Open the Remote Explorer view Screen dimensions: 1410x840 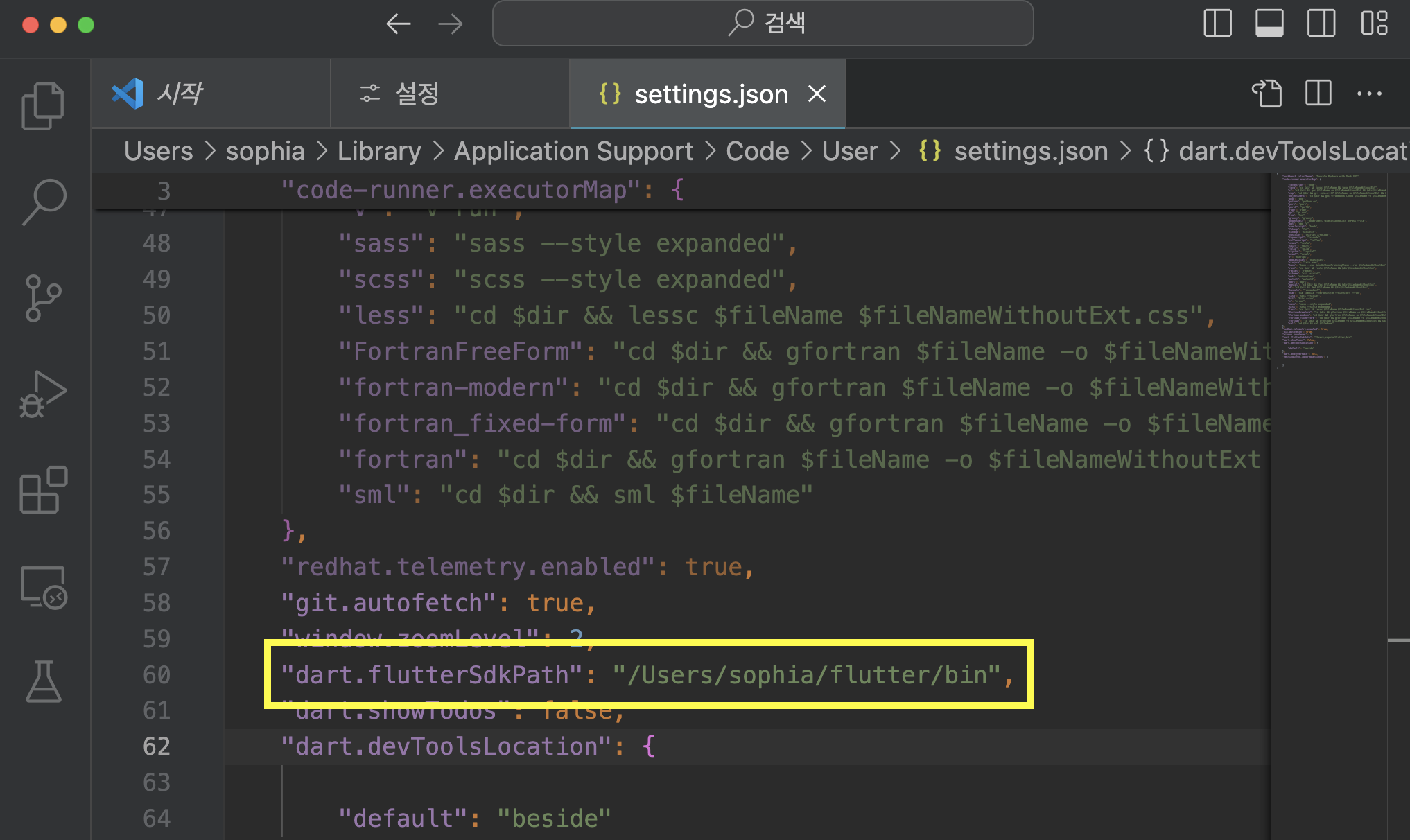click(43, 587)
